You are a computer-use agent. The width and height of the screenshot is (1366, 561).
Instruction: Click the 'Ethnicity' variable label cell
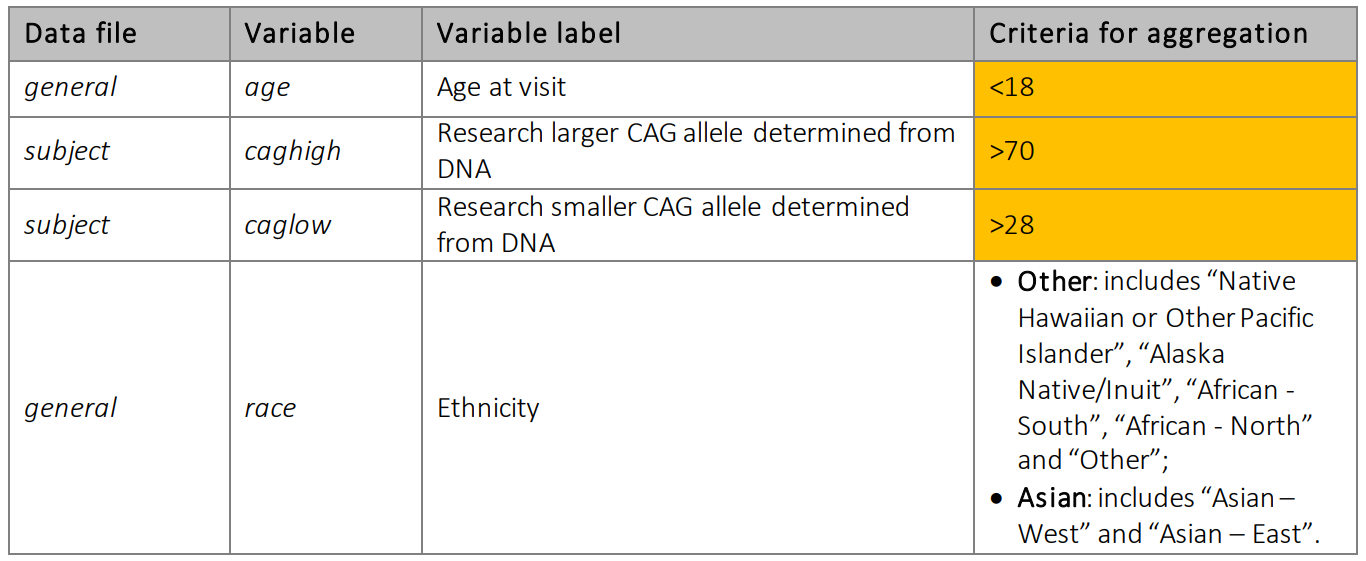[697, 407]
